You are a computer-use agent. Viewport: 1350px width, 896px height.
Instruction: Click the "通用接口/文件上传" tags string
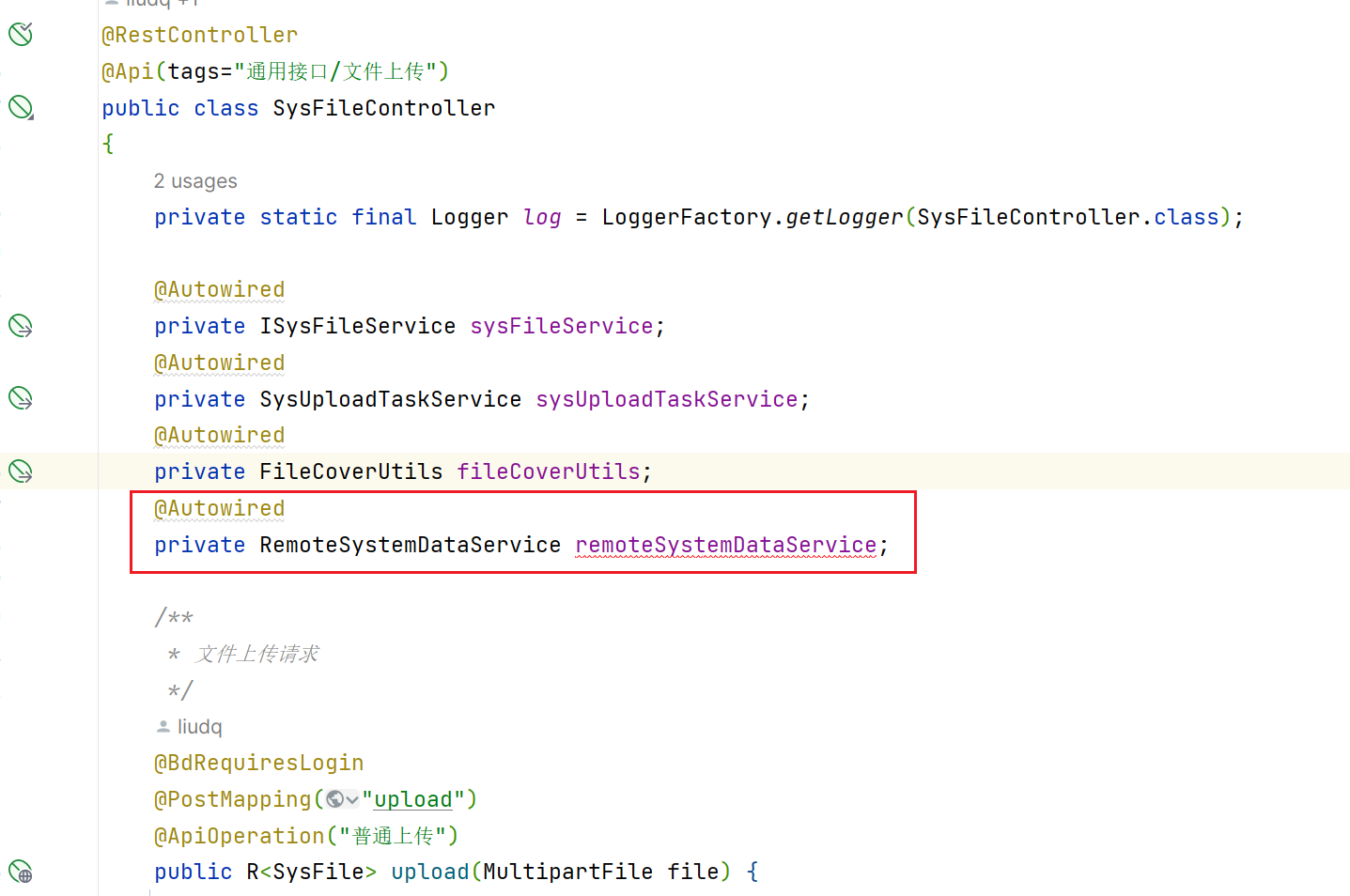pyautogui.click(x=335, y=71)
